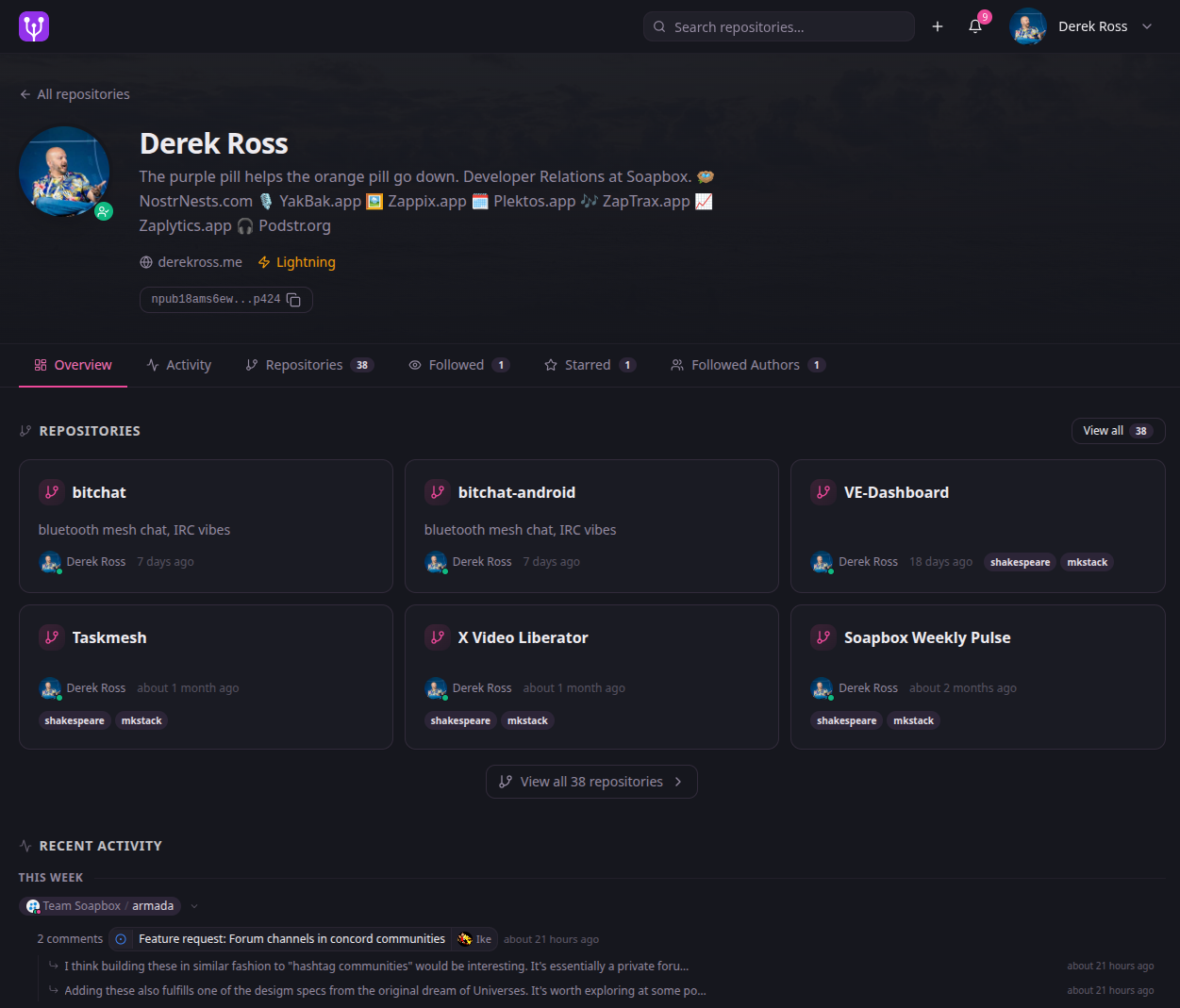Click the '2 comments' label
Viewport: 1180px width, 1008px height.
70,939
